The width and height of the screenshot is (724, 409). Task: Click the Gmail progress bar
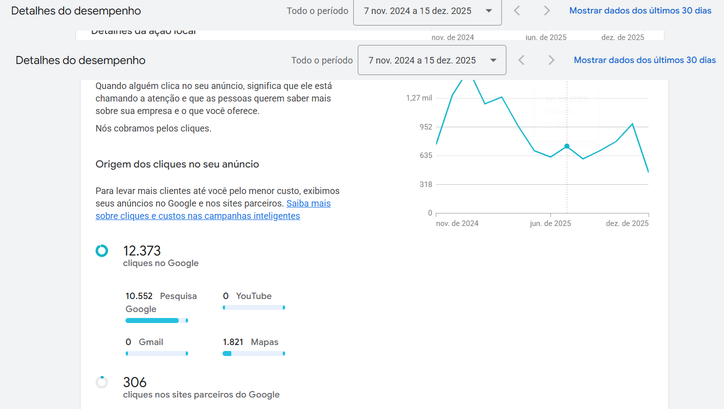(x=157, y=354)
